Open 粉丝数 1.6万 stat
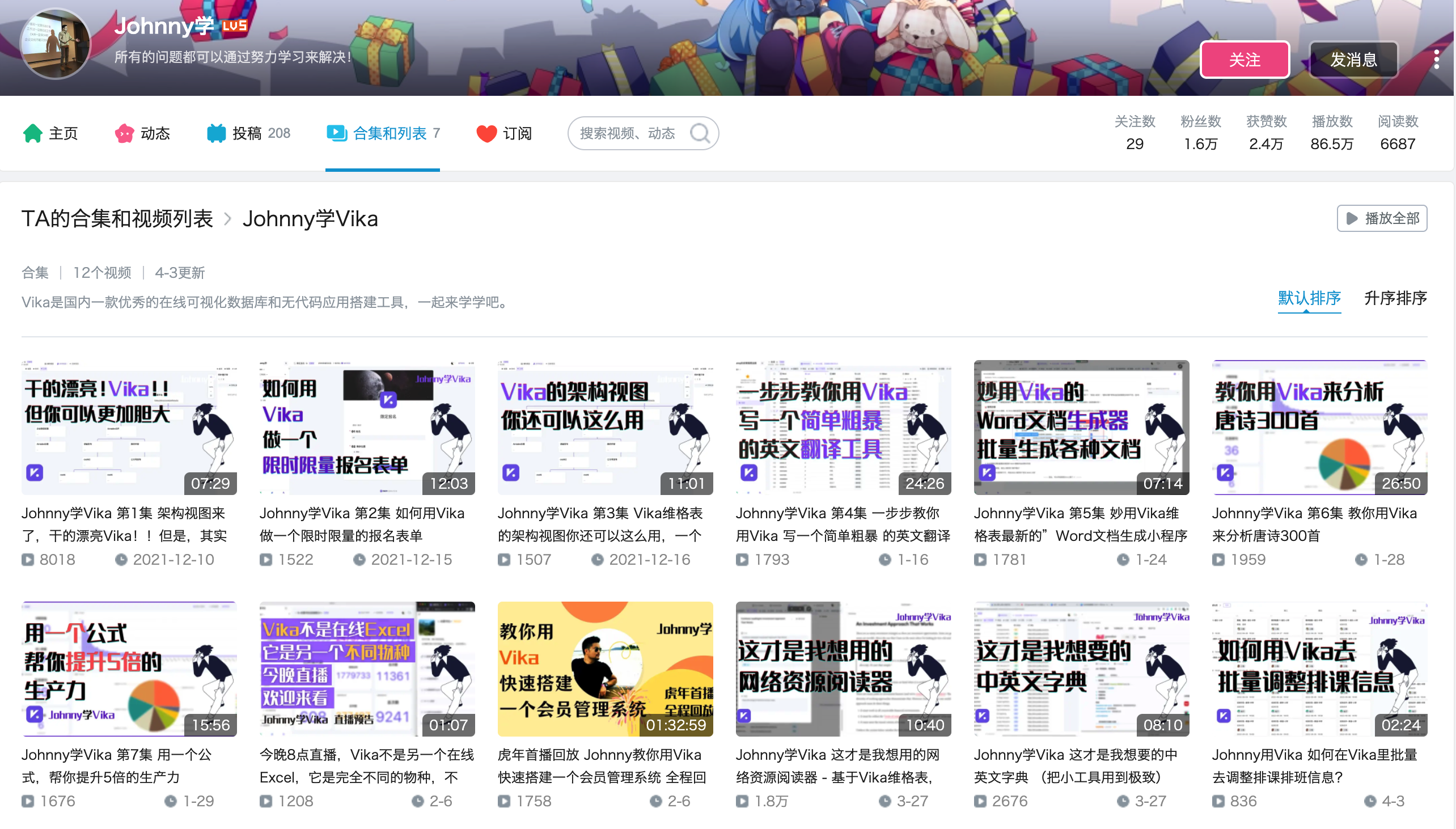 pos(1200,133)
